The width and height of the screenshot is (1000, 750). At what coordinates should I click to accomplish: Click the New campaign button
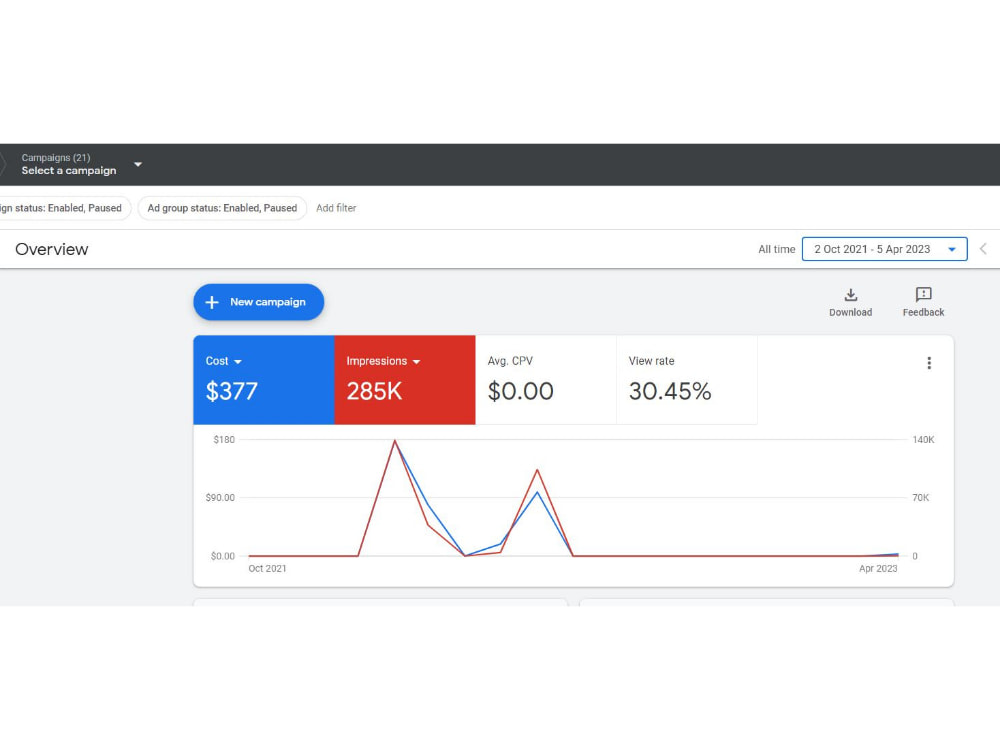258,302
